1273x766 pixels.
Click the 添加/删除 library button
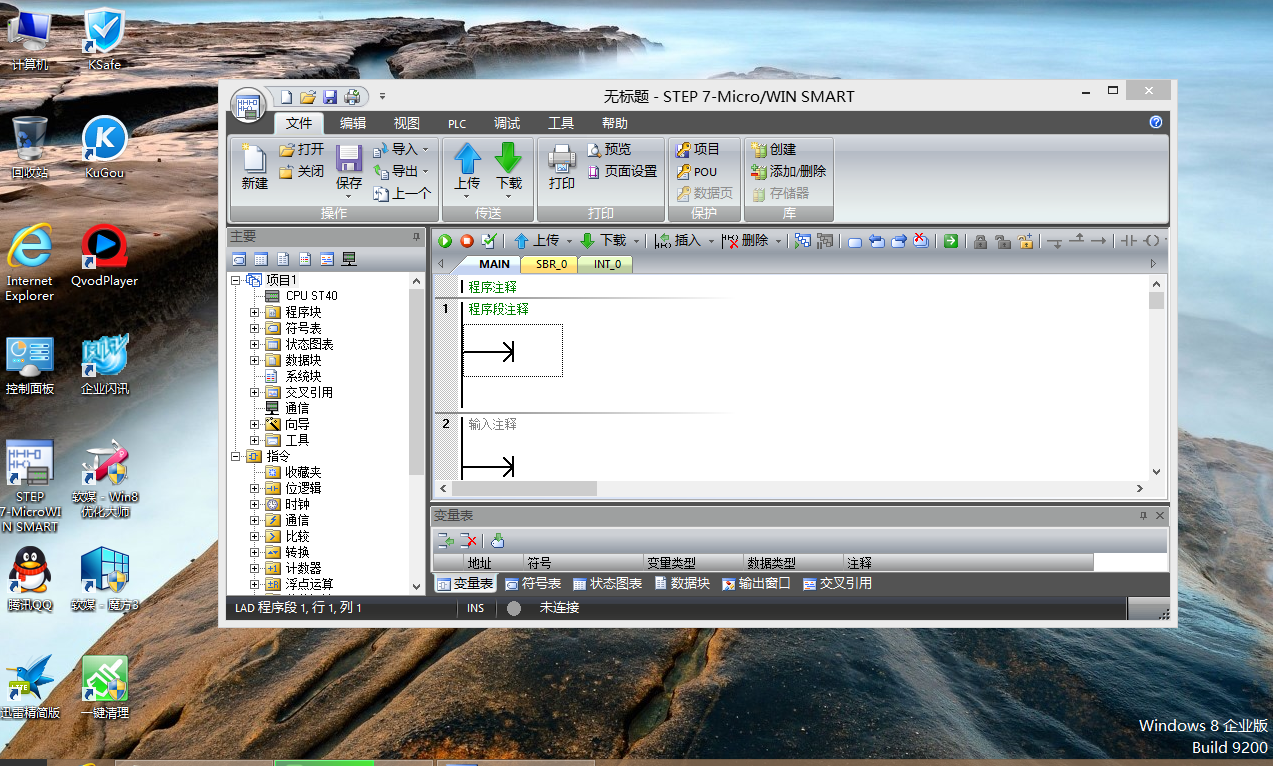pos(789,171)
